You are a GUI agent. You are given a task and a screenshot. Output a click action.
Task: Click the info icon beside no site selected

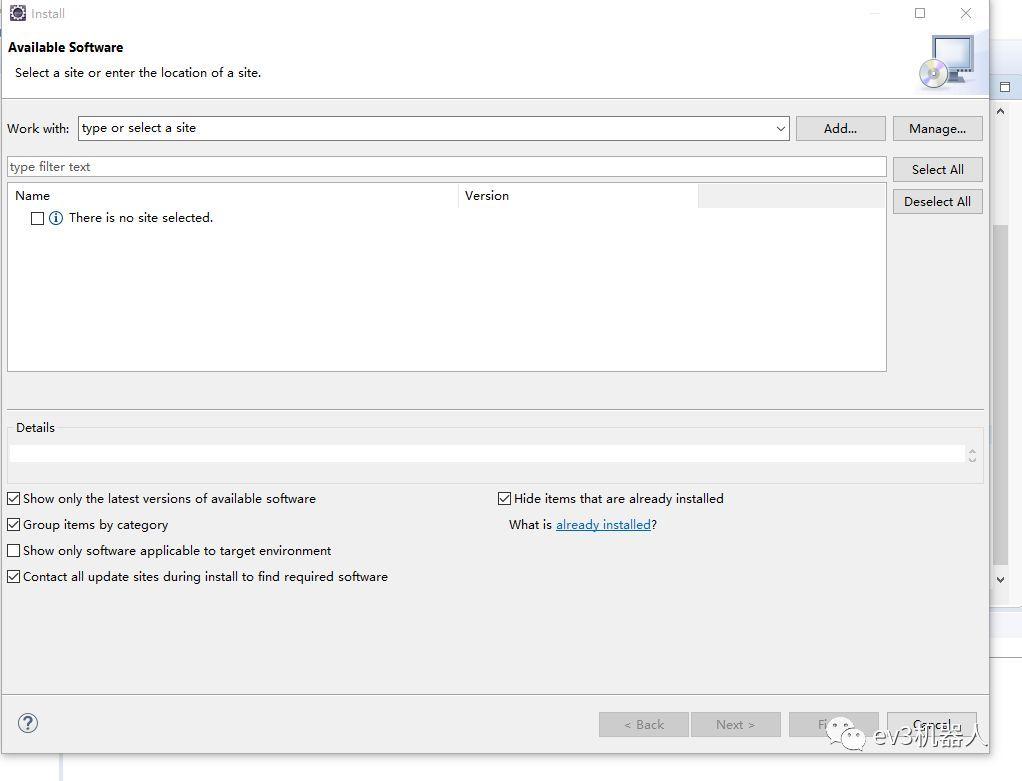56,218
